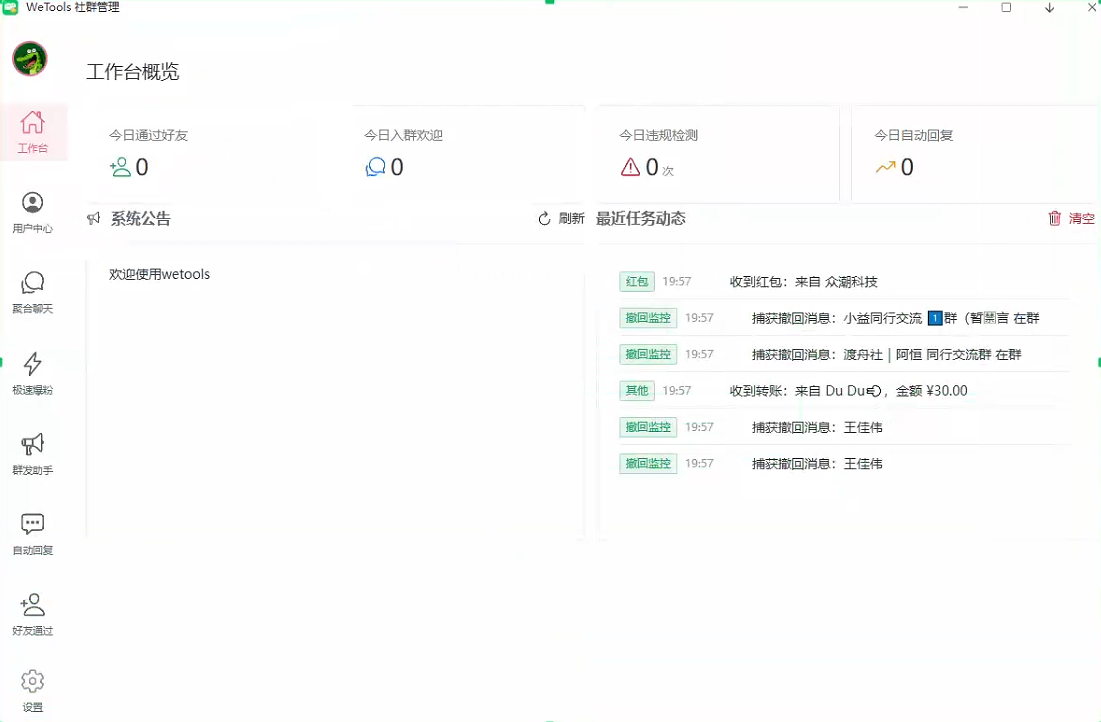Select the 极速爆粉 lightning icon

coord(33,373)
